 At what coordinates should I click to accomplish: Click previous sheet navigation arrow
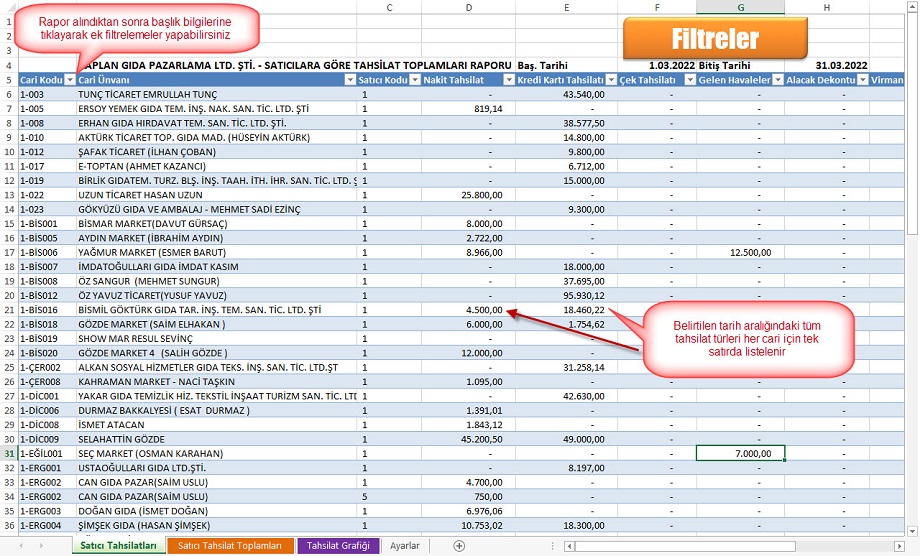22,546
